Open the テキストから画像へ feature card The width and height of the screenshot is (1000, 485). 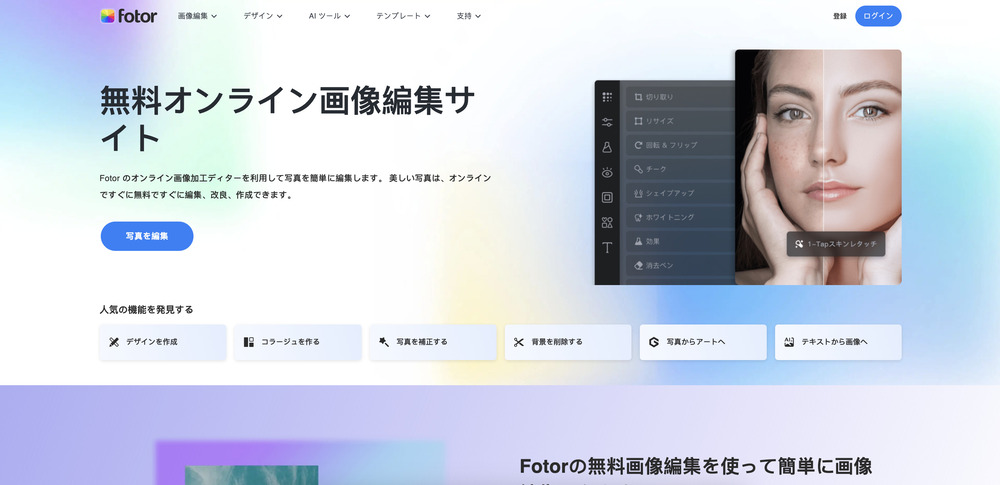click(x=838, y=342)
